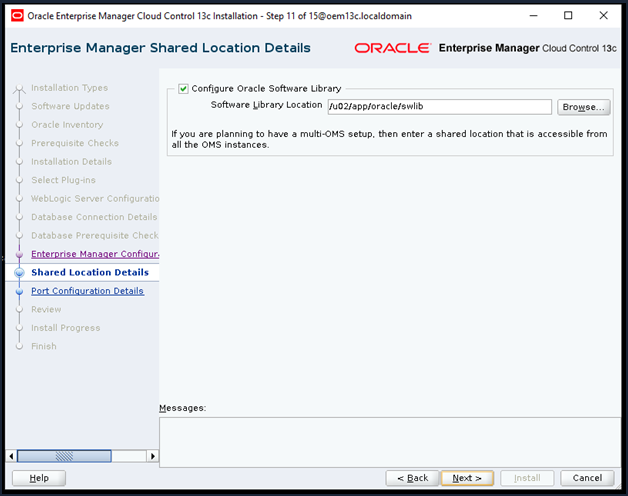Click the sidebar scroll left arrow
The width and height of the screenshot is (628, 496).
pos(11,456)
